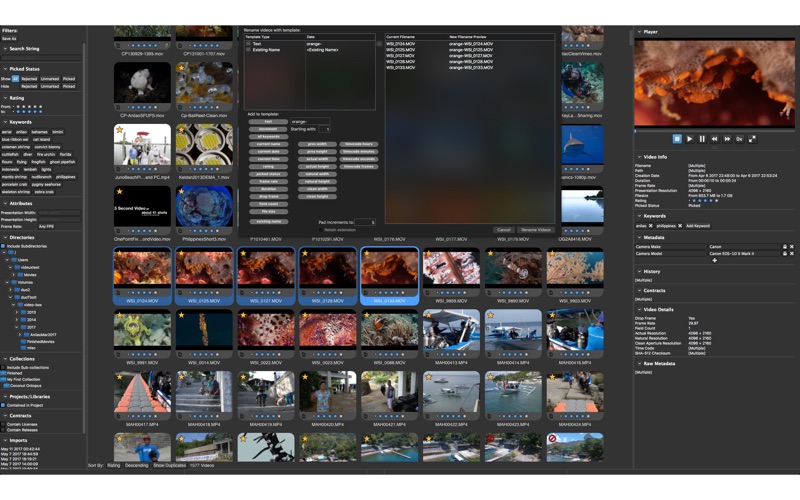Hide Picked status videos
Viewport: 800px width, 500px height.
click(69, 86)
